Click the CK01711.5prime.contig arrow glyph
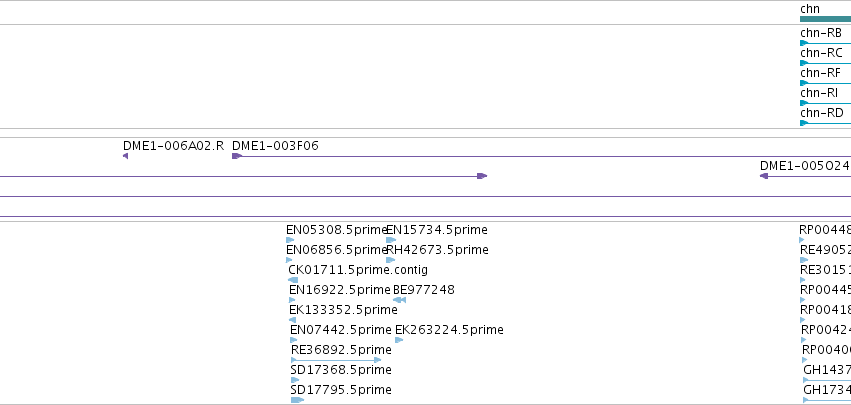This screenshot has height=405, width=851. click(x=293, y=280)
